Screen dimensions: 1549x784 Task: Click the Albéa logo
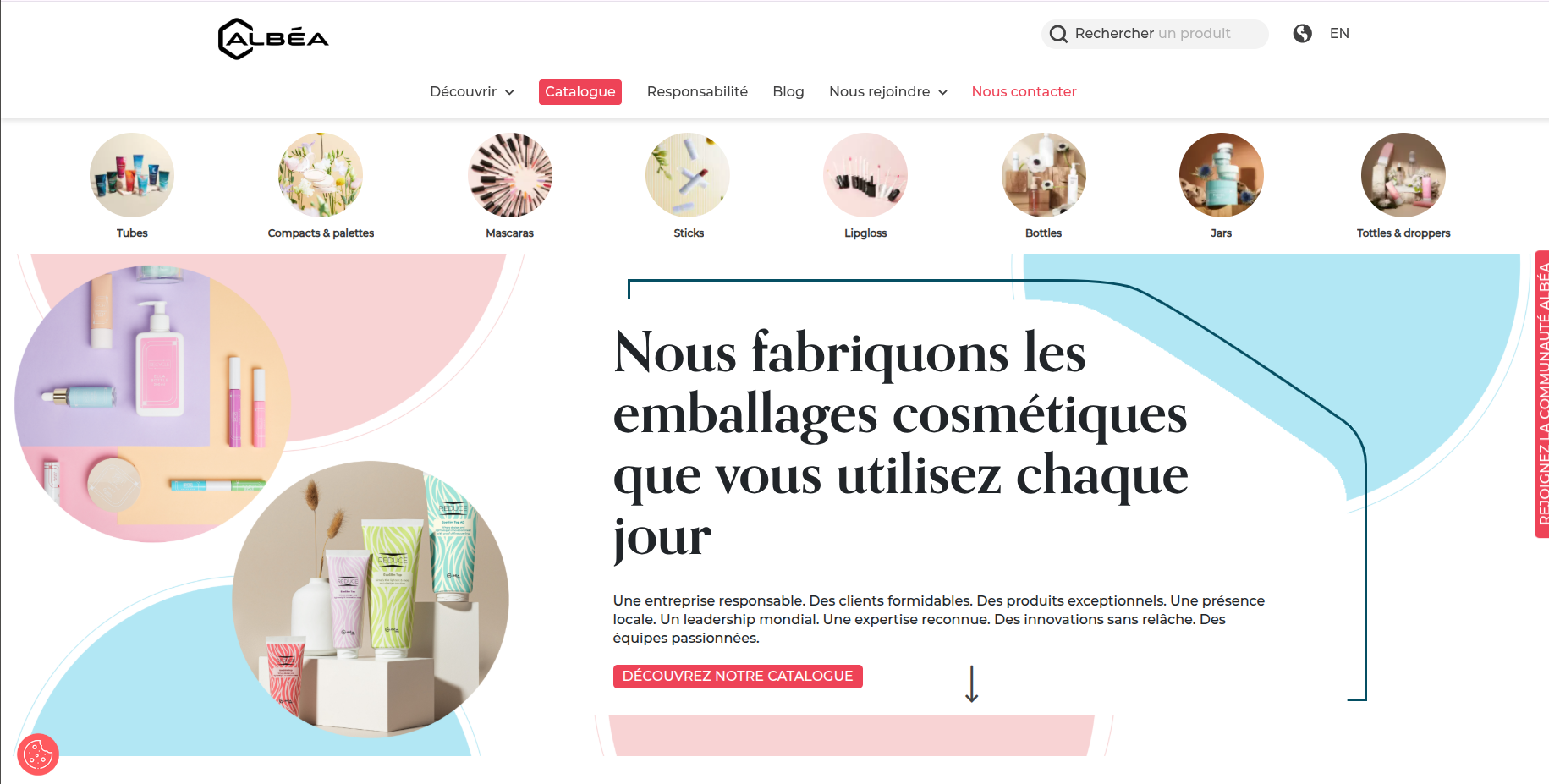273,39
